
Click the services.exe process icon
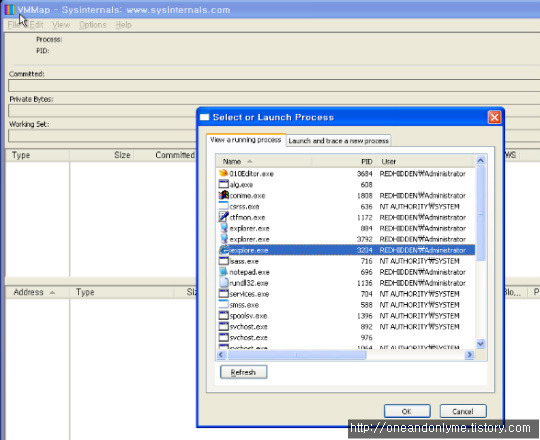(x=224, y=294)
